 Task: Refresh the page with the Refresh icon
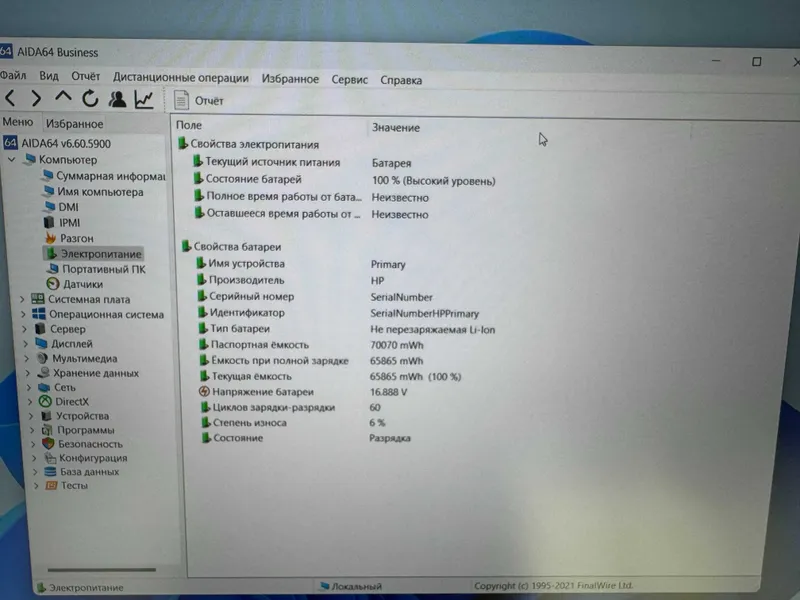pyautogui.click(x=90, y=98)
